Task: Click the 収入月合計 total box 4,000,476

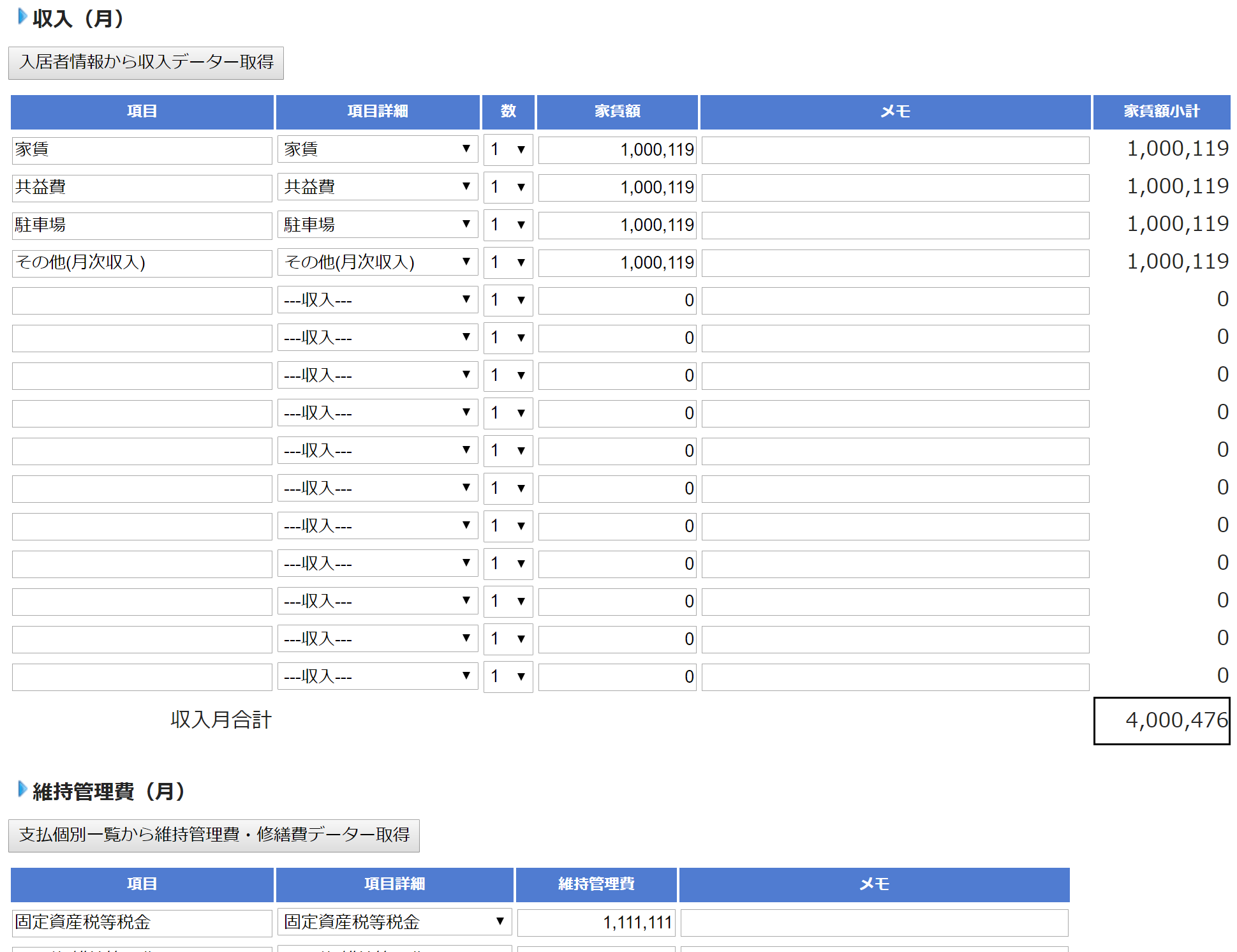Action: [1161, 720]
